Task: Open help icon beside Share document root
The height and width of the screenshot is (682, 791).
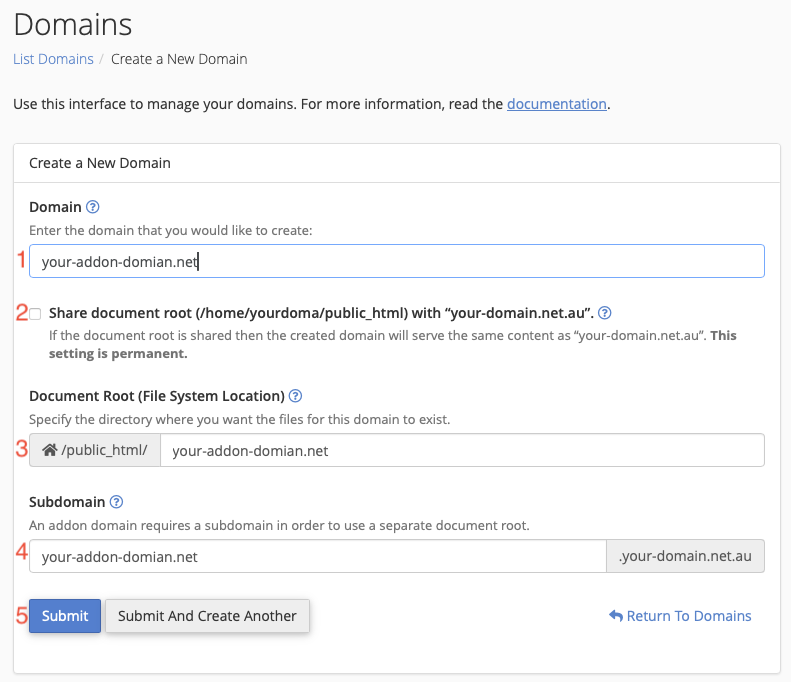Action: [604, 312]
